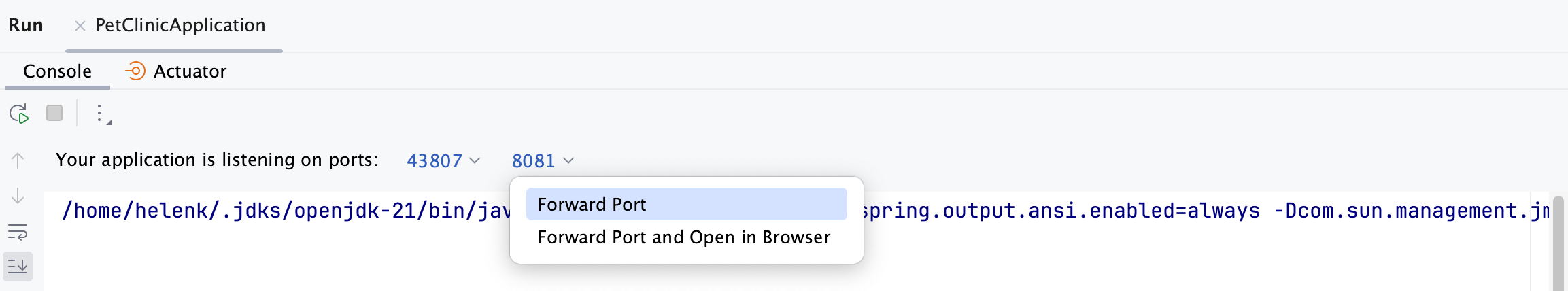Expand the chevron beside port 43807
This screenshot has height=291, width=1568.
475,161
